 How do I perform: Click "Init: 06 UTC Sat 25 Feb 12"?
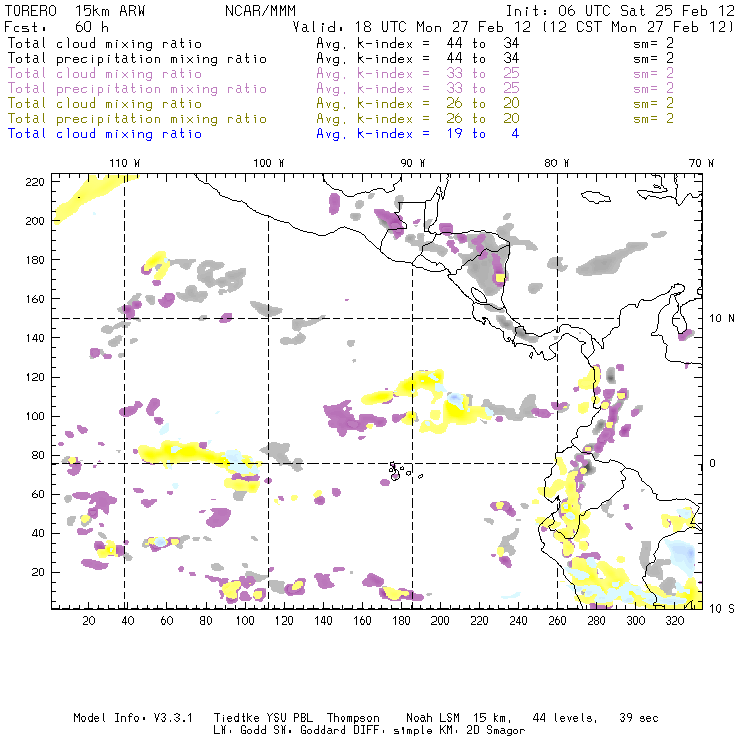(x=620, y=11)
